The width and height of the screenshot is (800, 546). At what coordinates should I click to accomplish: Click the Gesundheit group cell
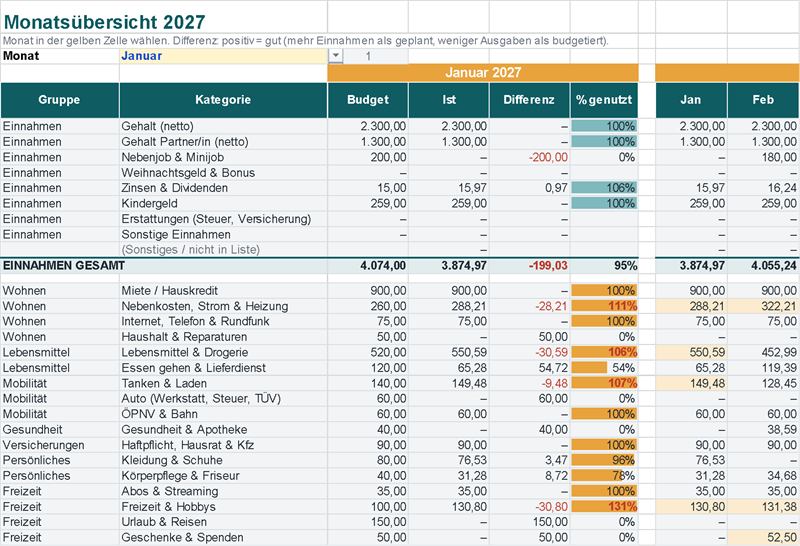click(60, 430)
